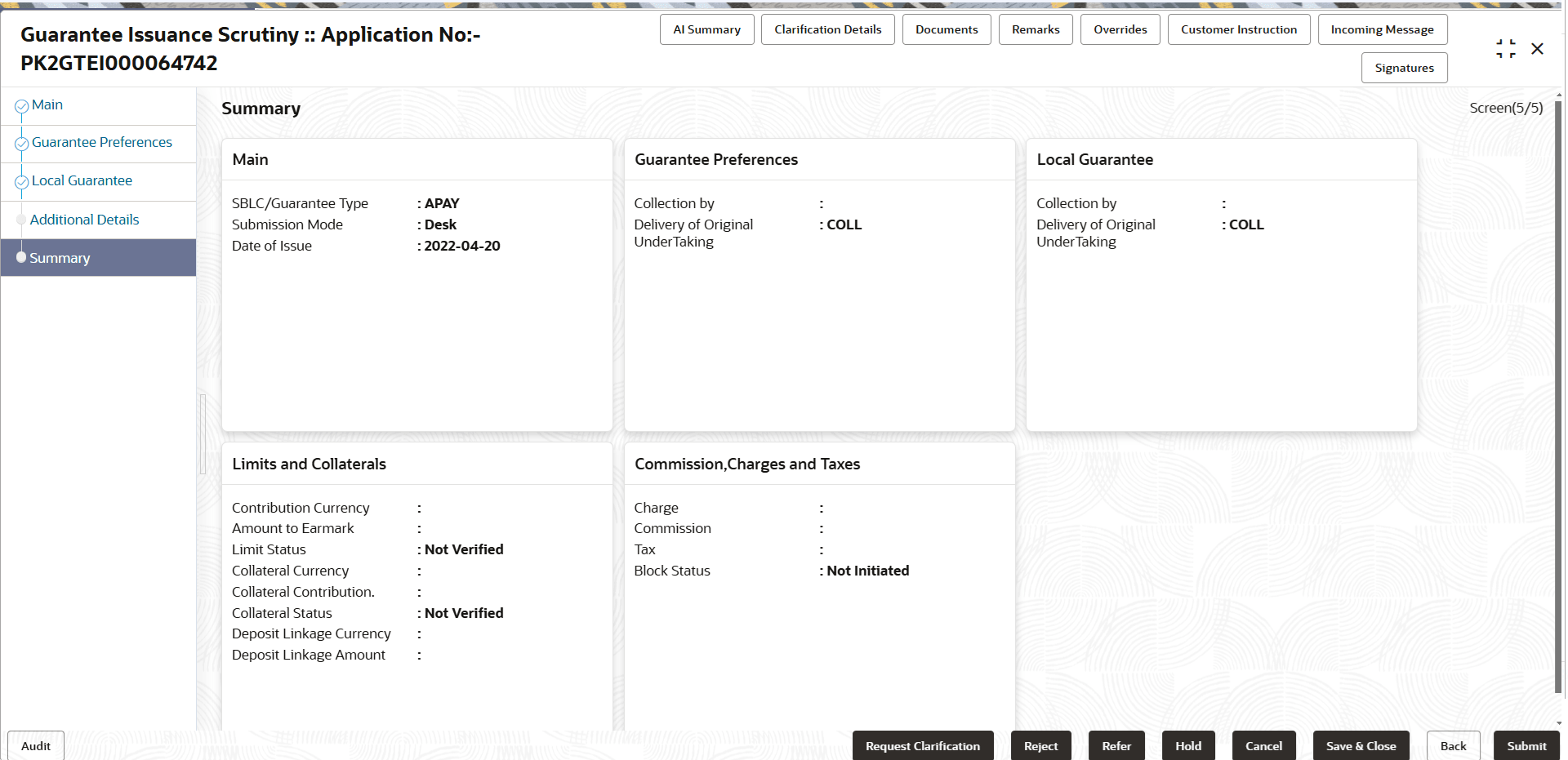This screenshot has width=1568, height=760.
Task: Open the Limits and Collaterals tile
Action: 417,586
